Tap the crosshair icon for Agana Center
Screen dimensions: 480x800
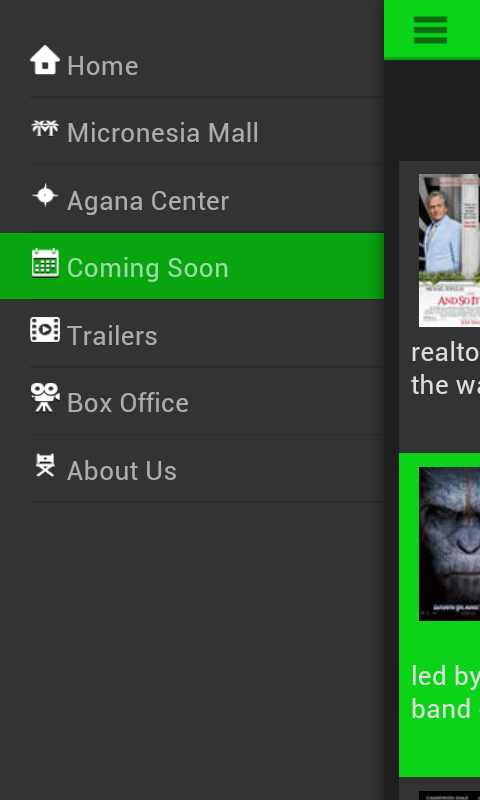tap(45, 195)
